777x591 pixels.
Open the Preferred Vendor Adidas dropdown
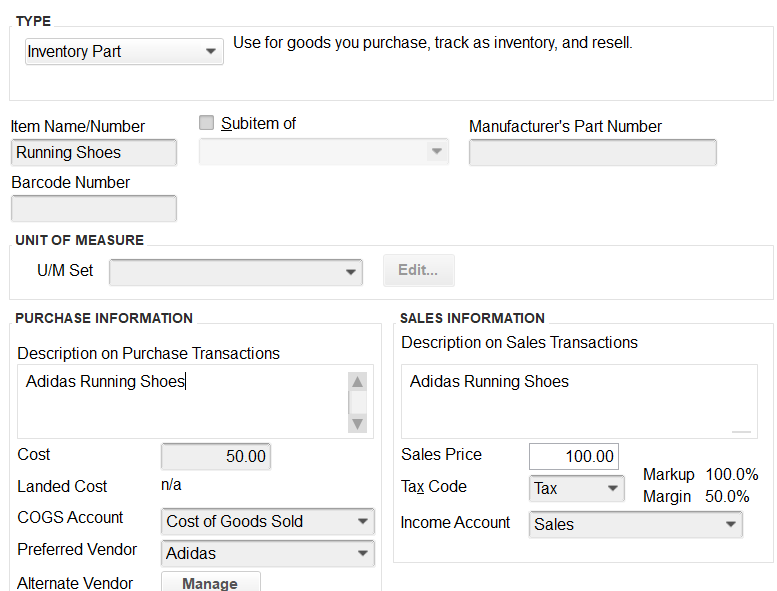point(268,553)
